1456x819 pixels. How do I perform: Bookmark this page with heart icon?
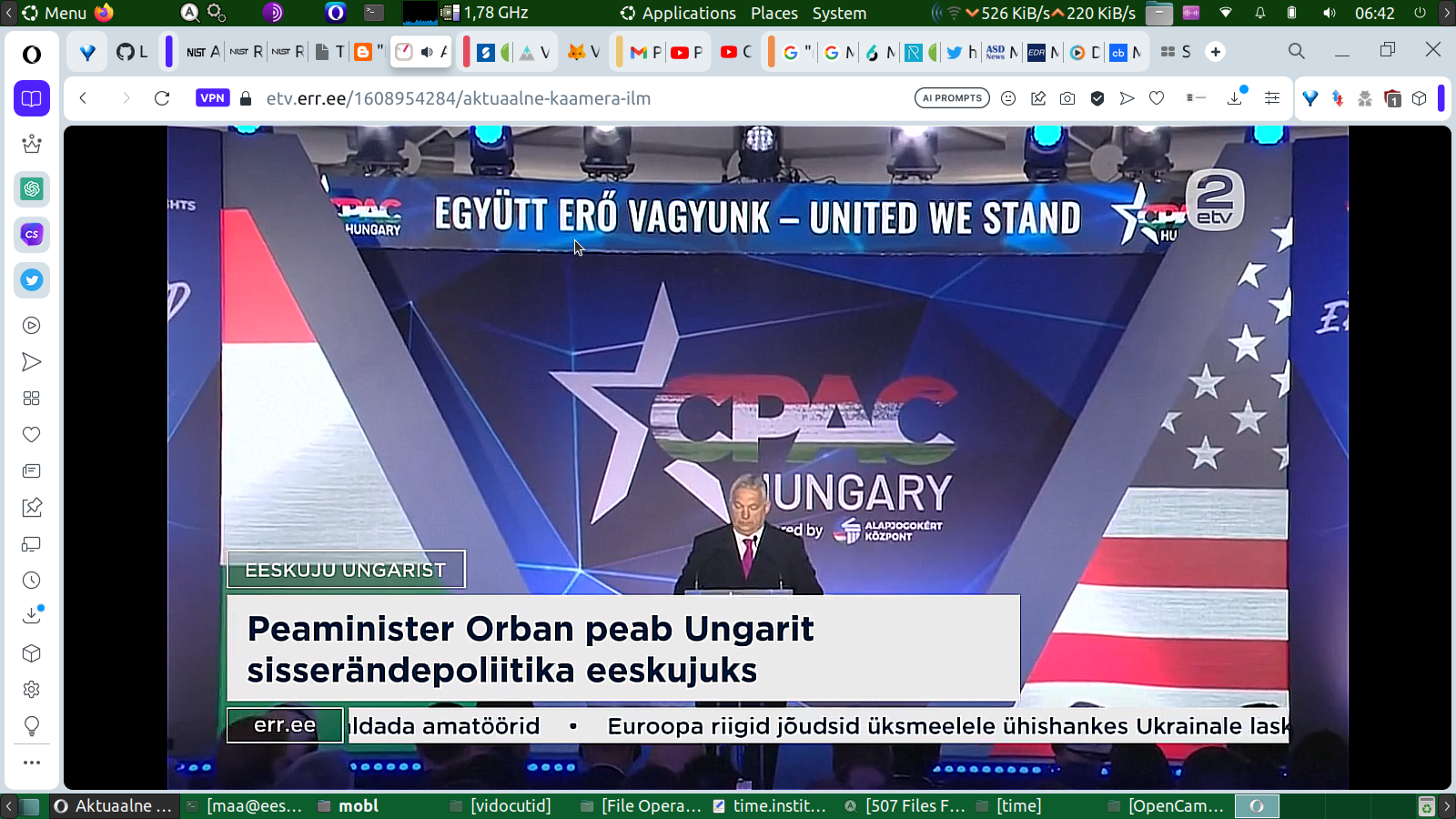(1157, 98)
